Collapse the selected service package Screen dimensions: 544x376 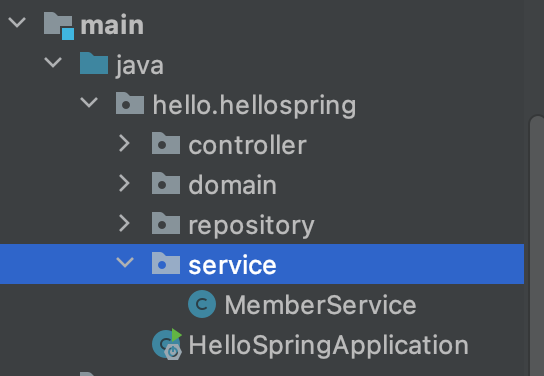(x=125, y=263)
